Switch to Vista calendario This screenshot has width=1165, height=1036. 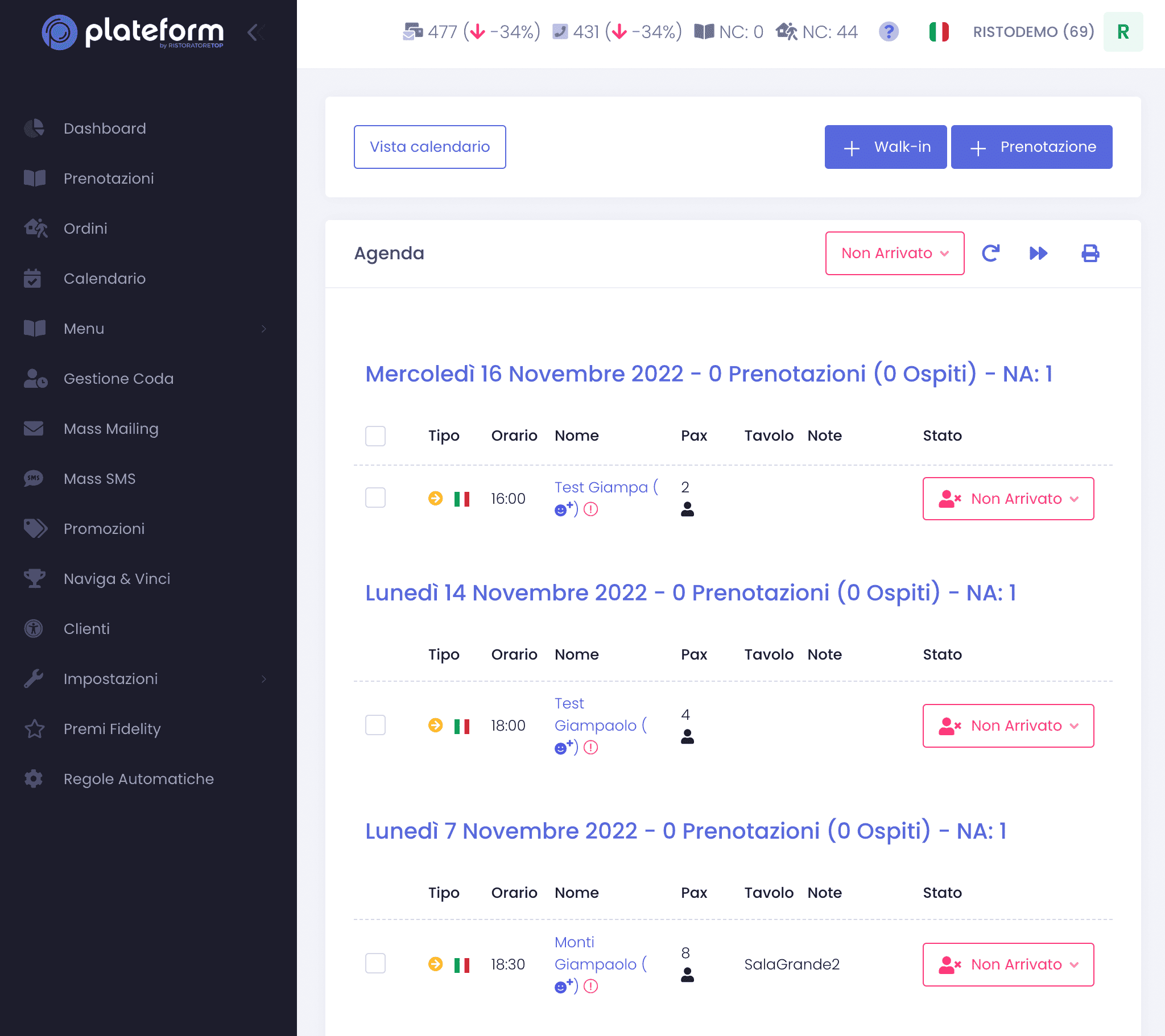[429, 147]
